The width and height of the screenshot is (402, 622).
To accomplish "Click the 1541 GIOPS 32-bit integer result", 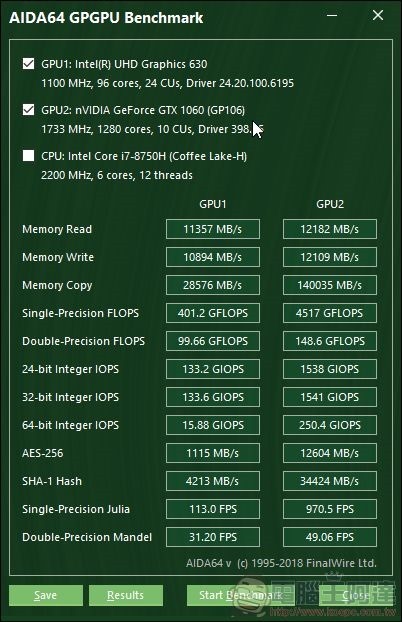I will pyautogui.click(x=330, y=397).
